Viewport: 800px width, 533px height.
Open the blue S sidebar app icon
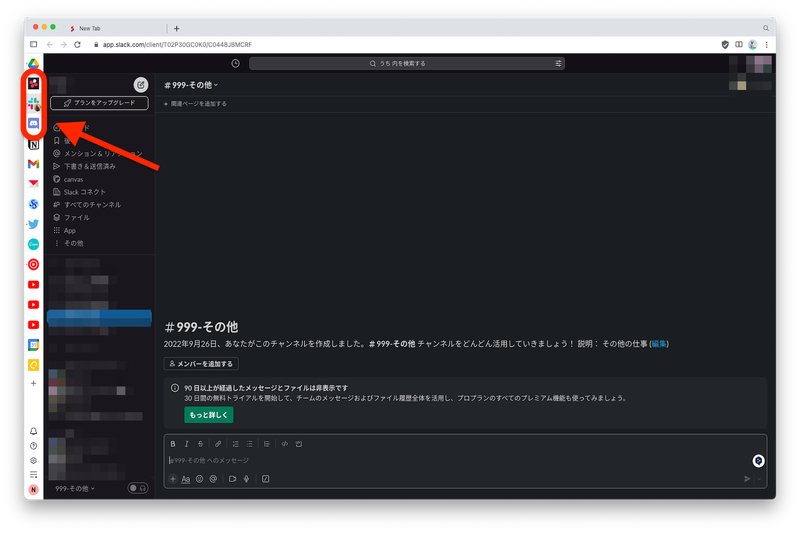pyautogui.click(x=33, y=204)
